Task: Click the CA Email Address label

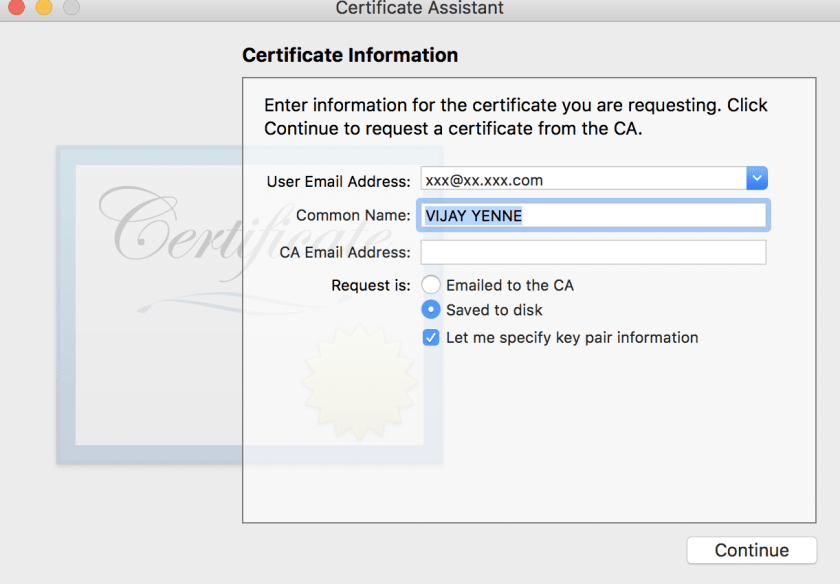Action: point(345,252)
